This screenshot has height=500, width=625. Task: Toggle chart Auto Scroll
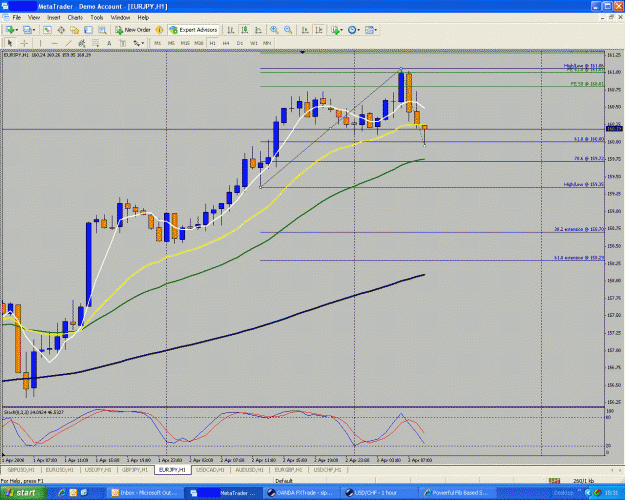click(x=305, y=30)
